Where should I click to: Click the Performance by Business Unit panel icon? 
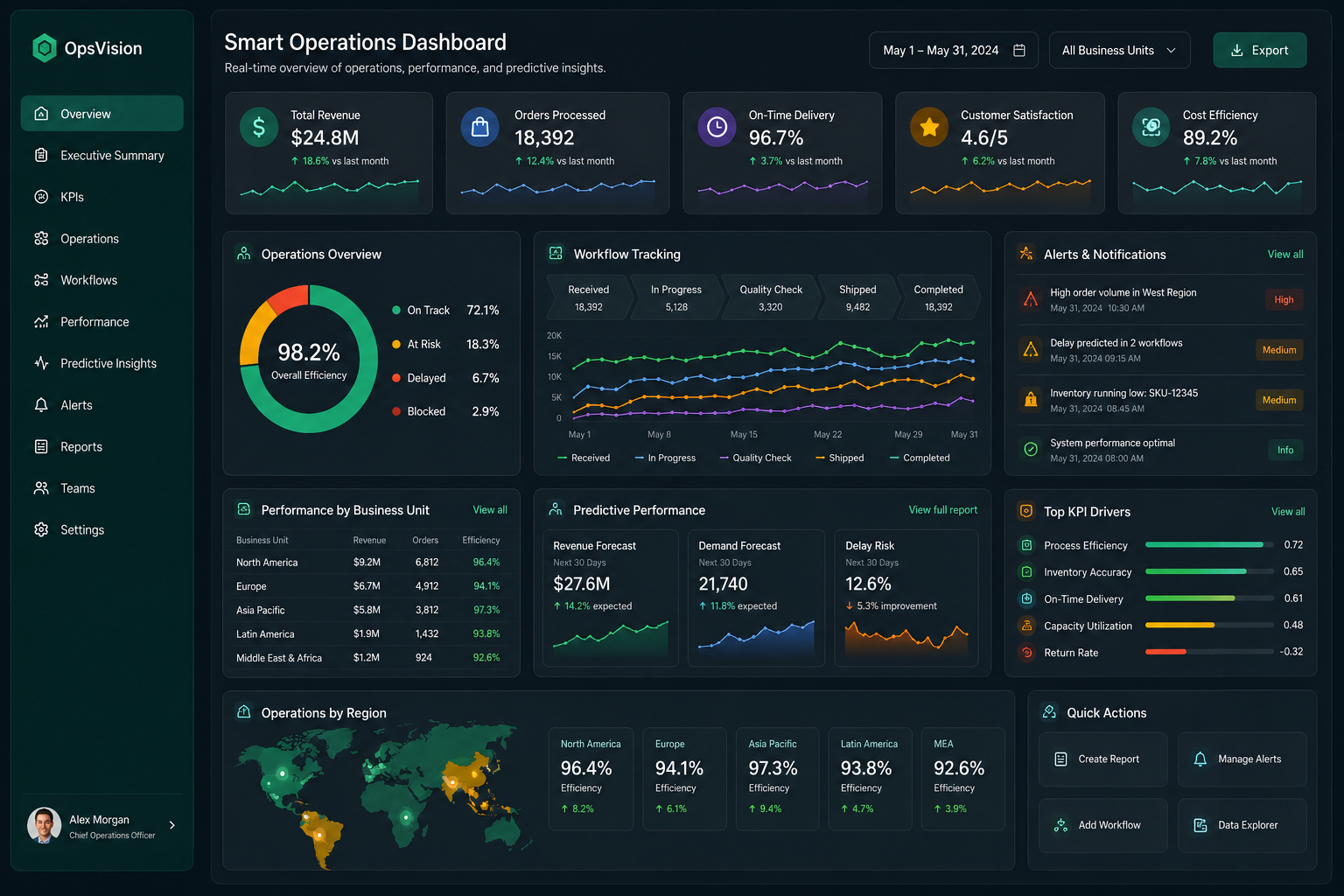(244, 509)
